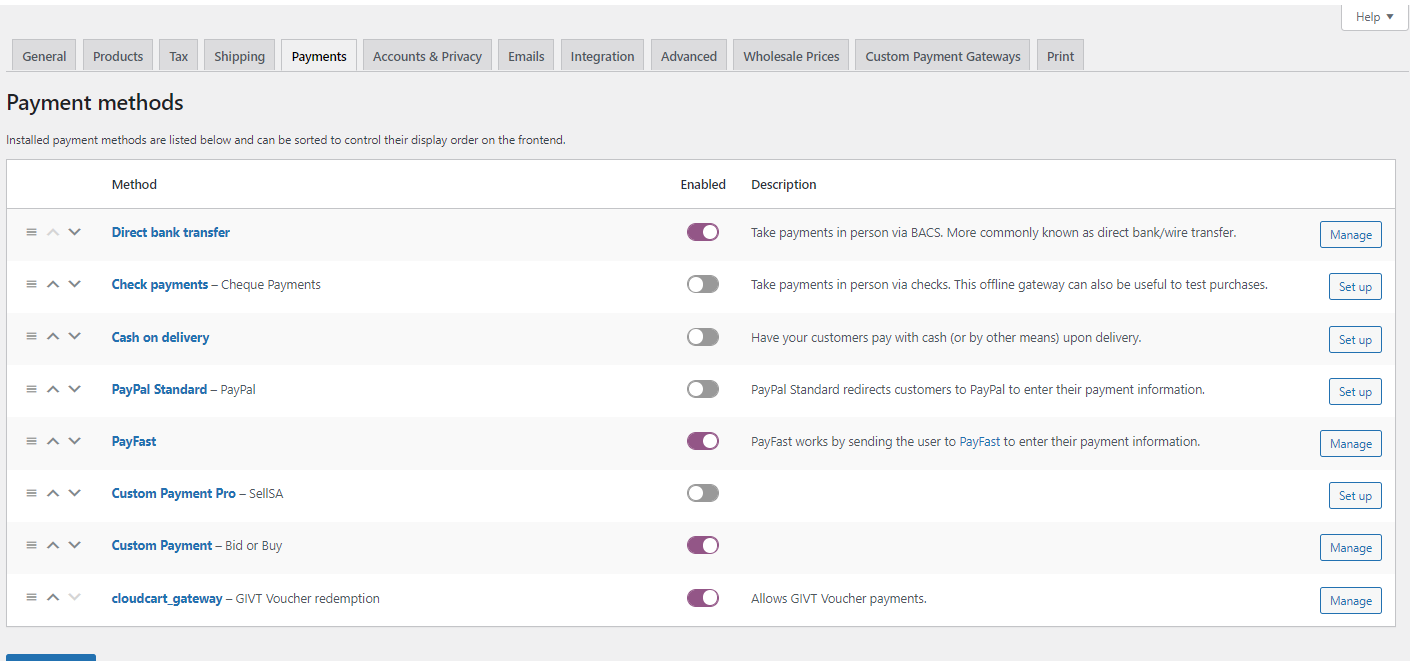Viewport: 1410px width, 661px height.
Task: Click move-up arrow for Check payments
Action: (x=52, y=284)
